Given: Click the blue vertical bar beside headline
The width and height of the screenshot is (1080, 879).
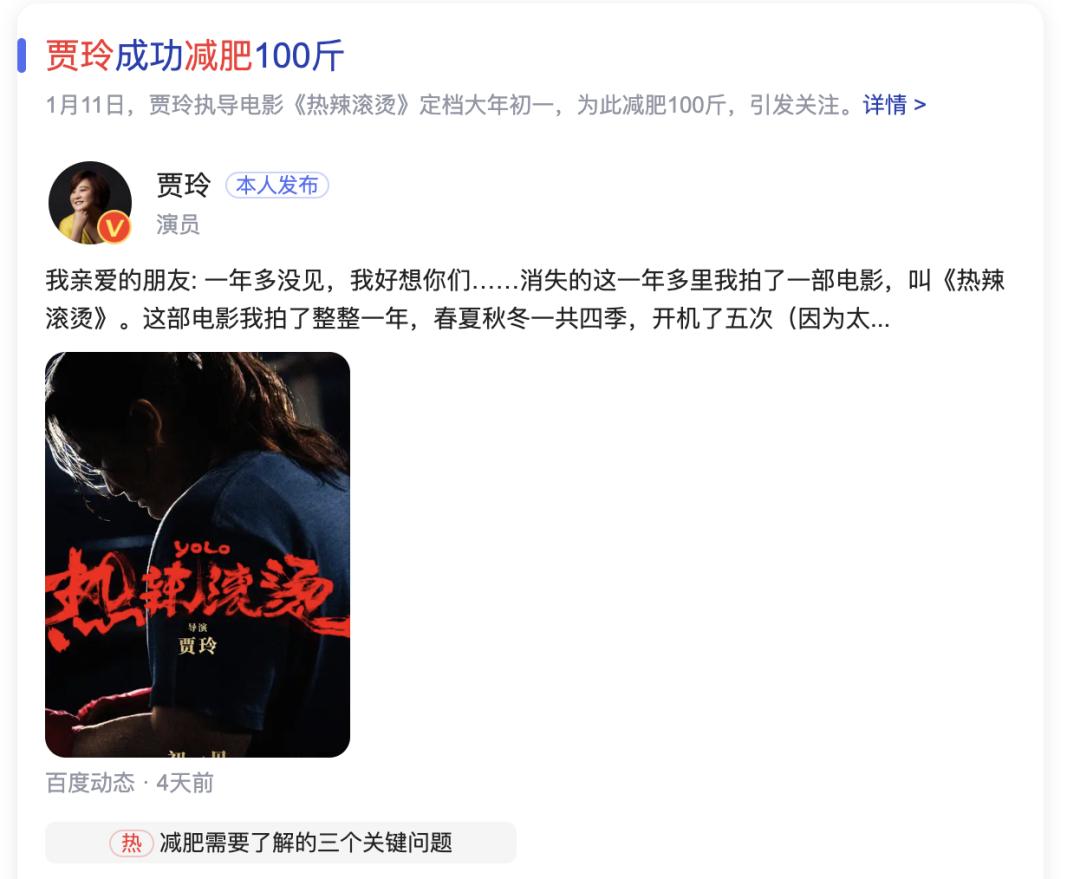Looking at the screenshot, I should coord(22,56).
